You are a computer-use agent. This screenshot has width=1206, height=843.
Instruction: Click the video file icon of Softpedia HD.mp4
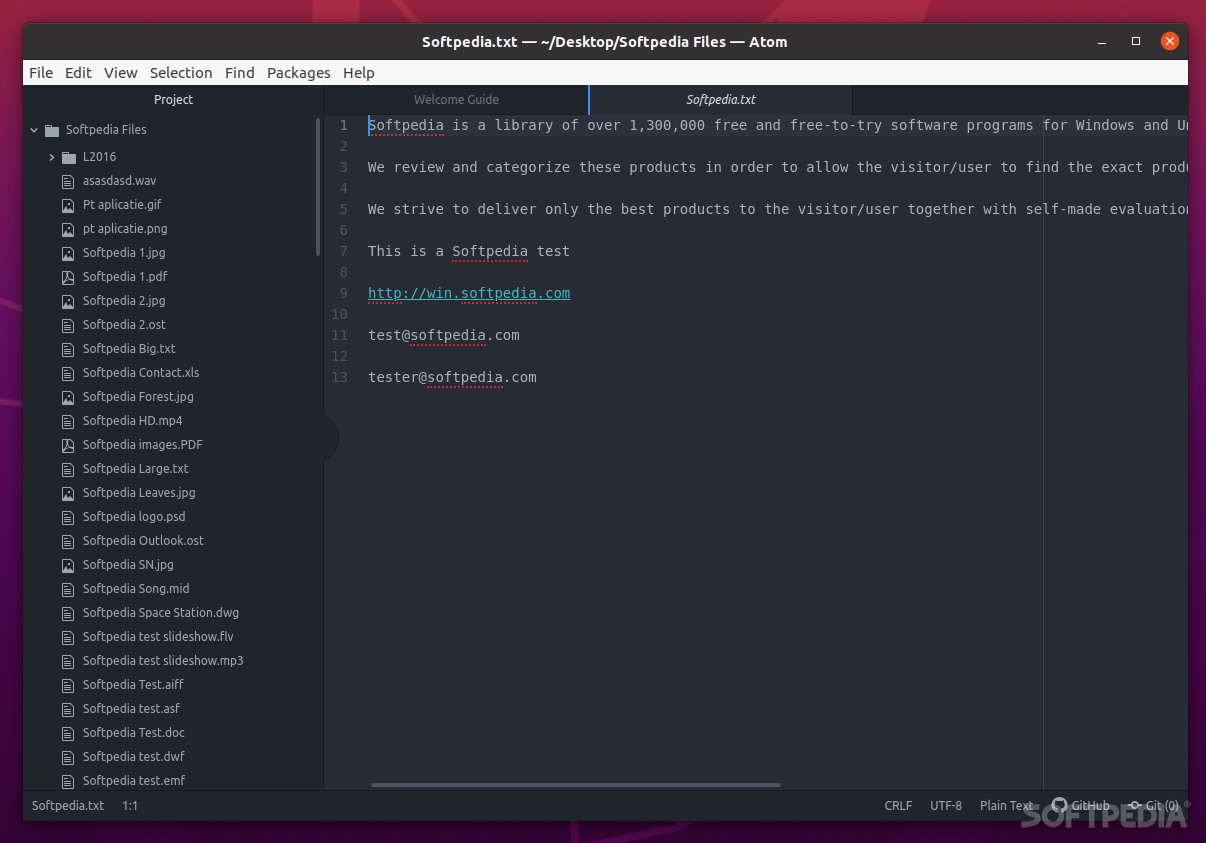click(x=68, y=421)
